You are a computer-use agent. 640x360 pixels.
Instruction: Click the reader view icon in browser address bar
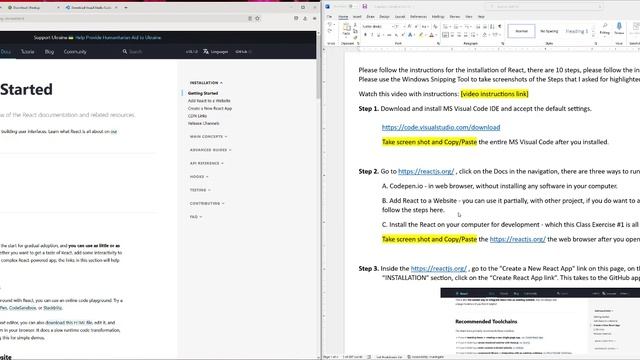(250, 18)
